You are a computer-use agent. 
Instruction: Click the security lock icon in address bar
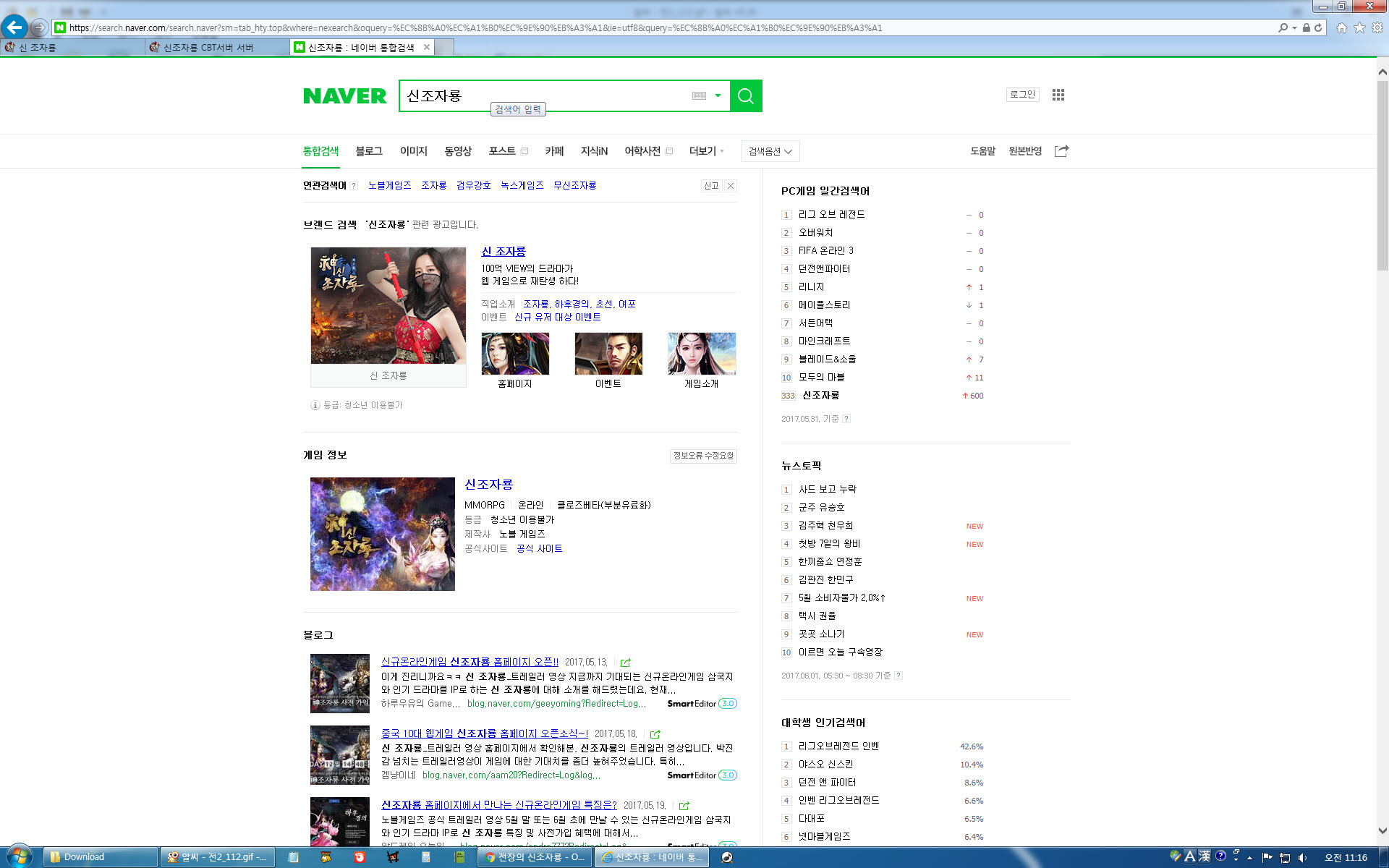tap(1307, 27)
